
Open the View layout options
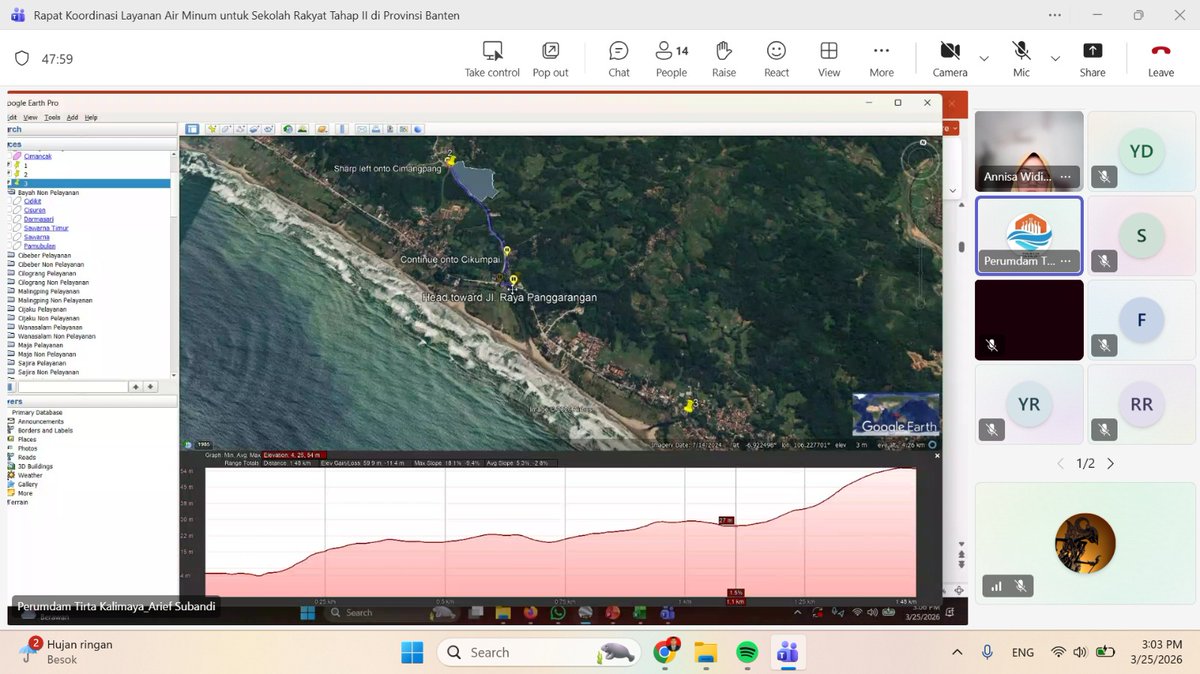tap(829, 59)
